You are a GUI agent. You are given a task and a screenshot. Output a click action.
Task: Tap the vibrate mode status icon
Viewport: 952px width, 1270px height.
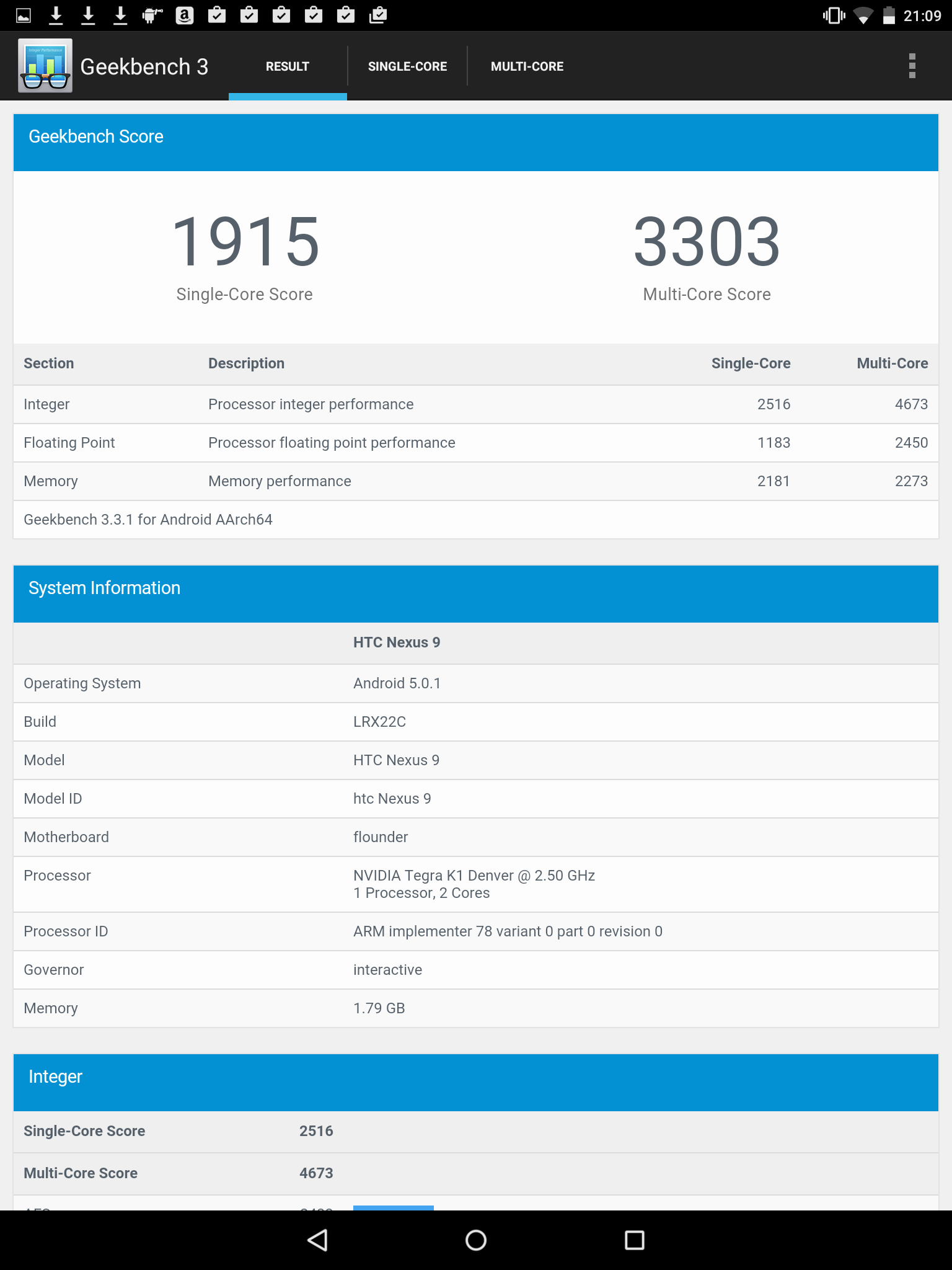[x=834, y=16]
